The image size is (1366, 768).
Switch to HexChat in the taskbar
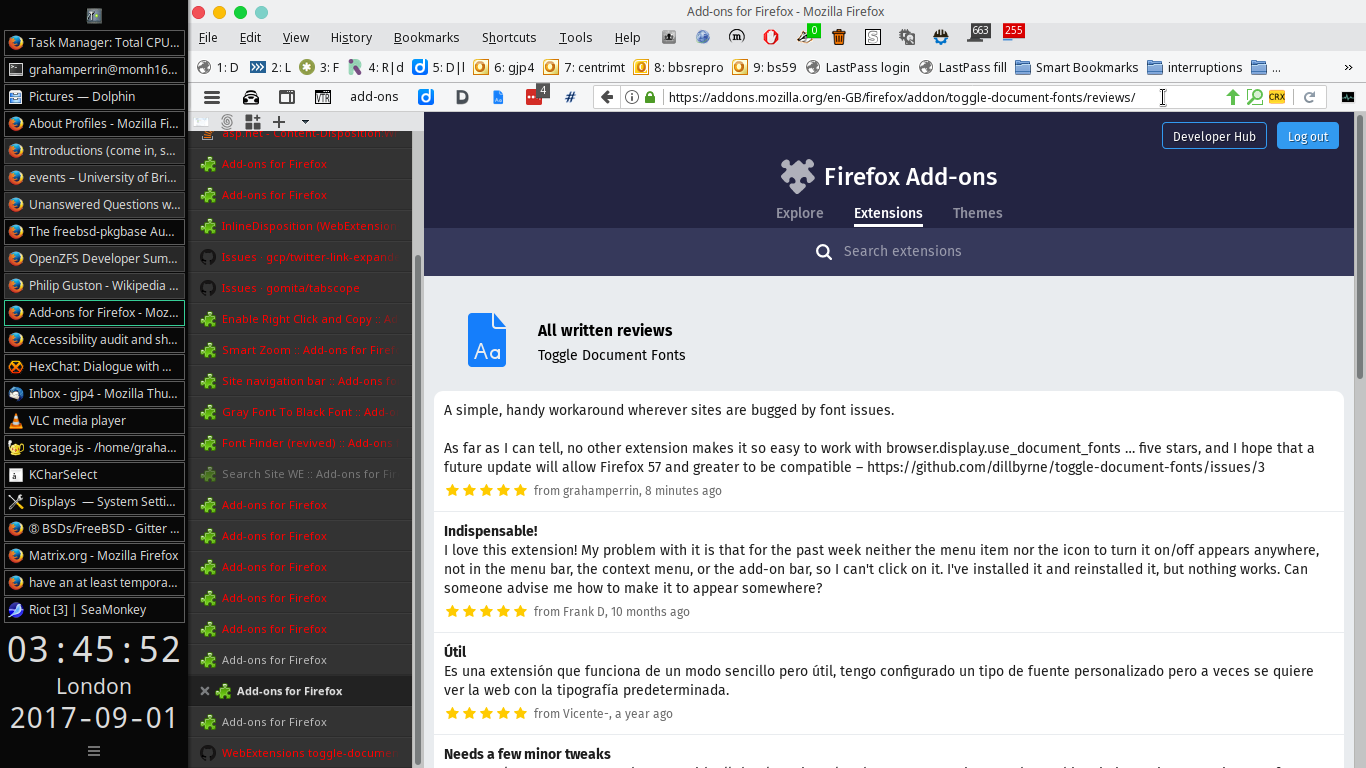(94, 367)
